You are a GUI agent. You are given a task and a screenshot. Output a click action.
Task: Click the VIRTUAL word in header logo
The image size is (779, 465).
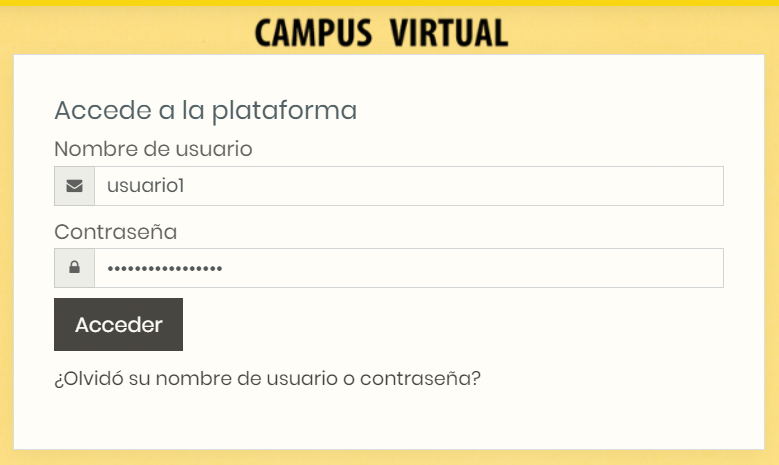point(449,33)
